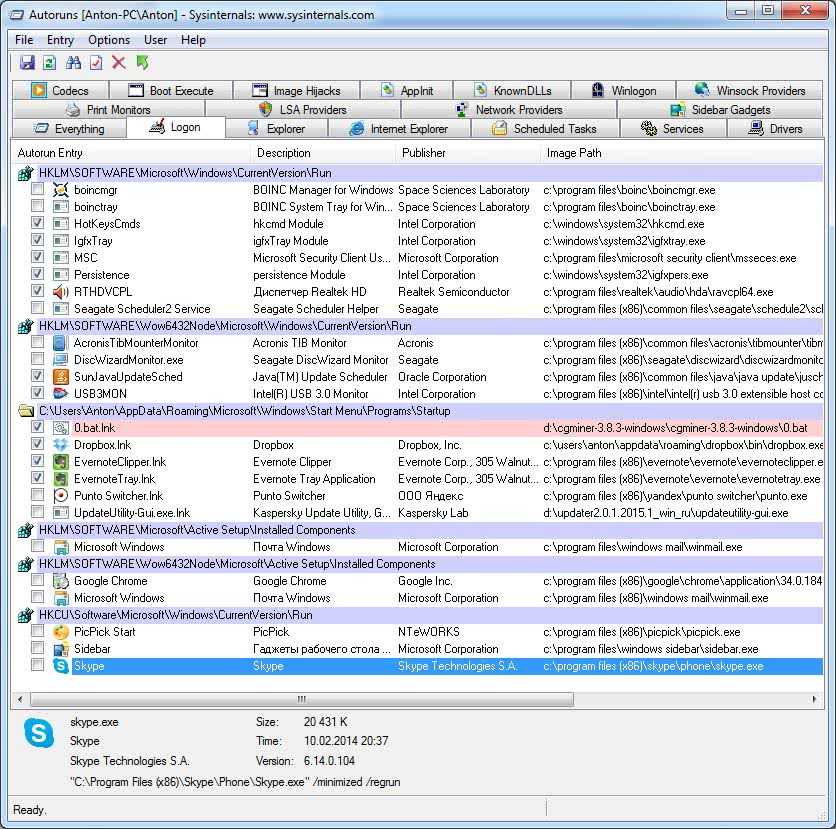The width and height of the screenshot is (836, 829).
Task: Open Find with the binoculars icon
Action: [73, 63]
